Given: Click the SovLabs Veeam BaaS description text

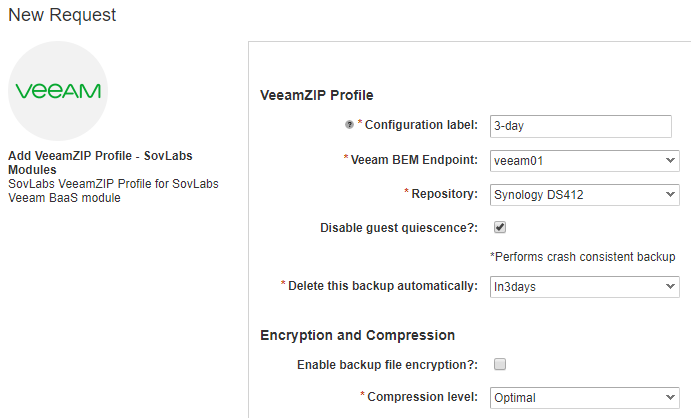Looking at the screenshot, I should [x=113, y=191].
